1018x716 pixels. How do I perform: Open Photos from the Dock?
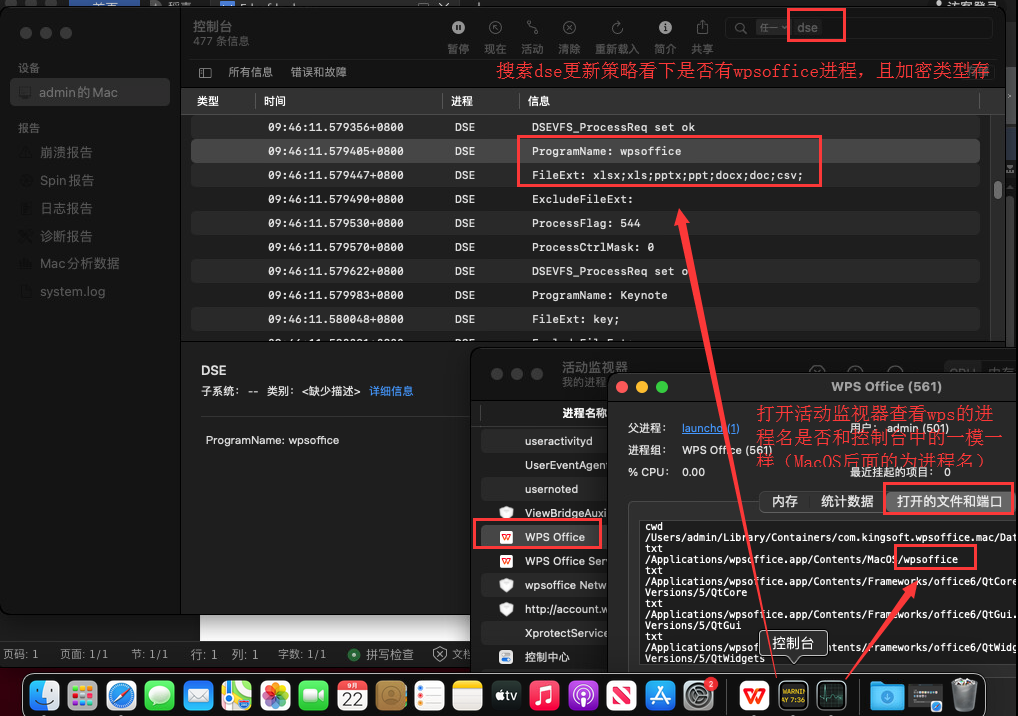(x=275, y=696)
